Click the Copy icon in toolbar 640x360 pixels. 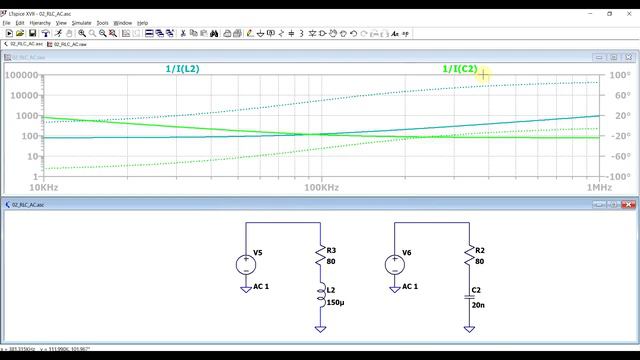[x=193, y=33]
